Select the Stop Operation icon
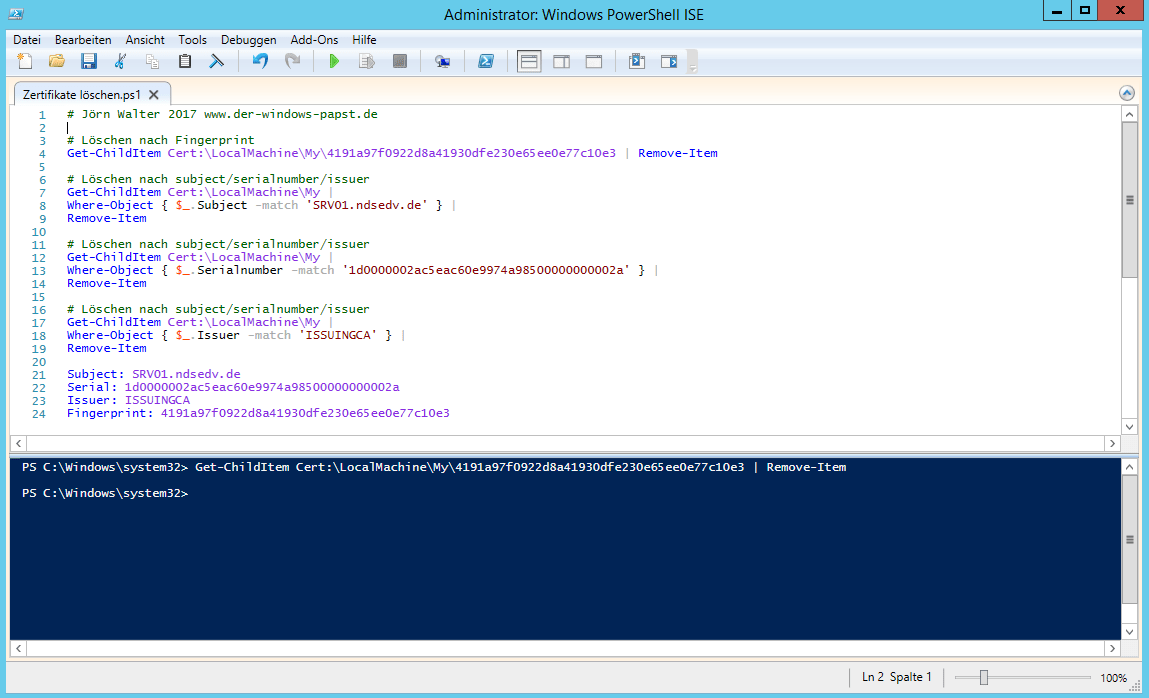 [x=399, y=61]
